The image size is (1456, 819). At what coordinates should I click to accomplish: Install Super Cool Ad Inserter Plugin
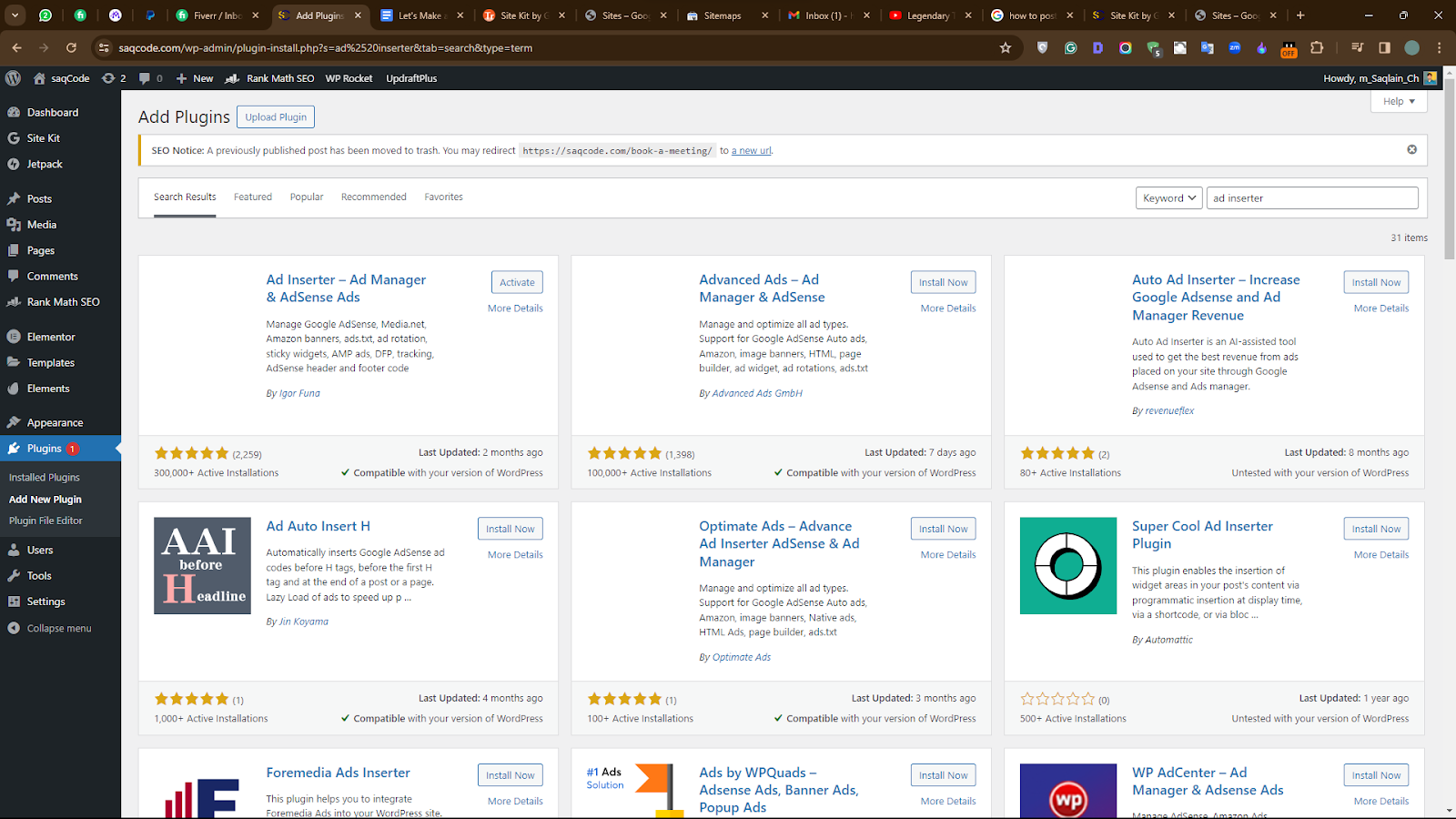click(1376, 529)
